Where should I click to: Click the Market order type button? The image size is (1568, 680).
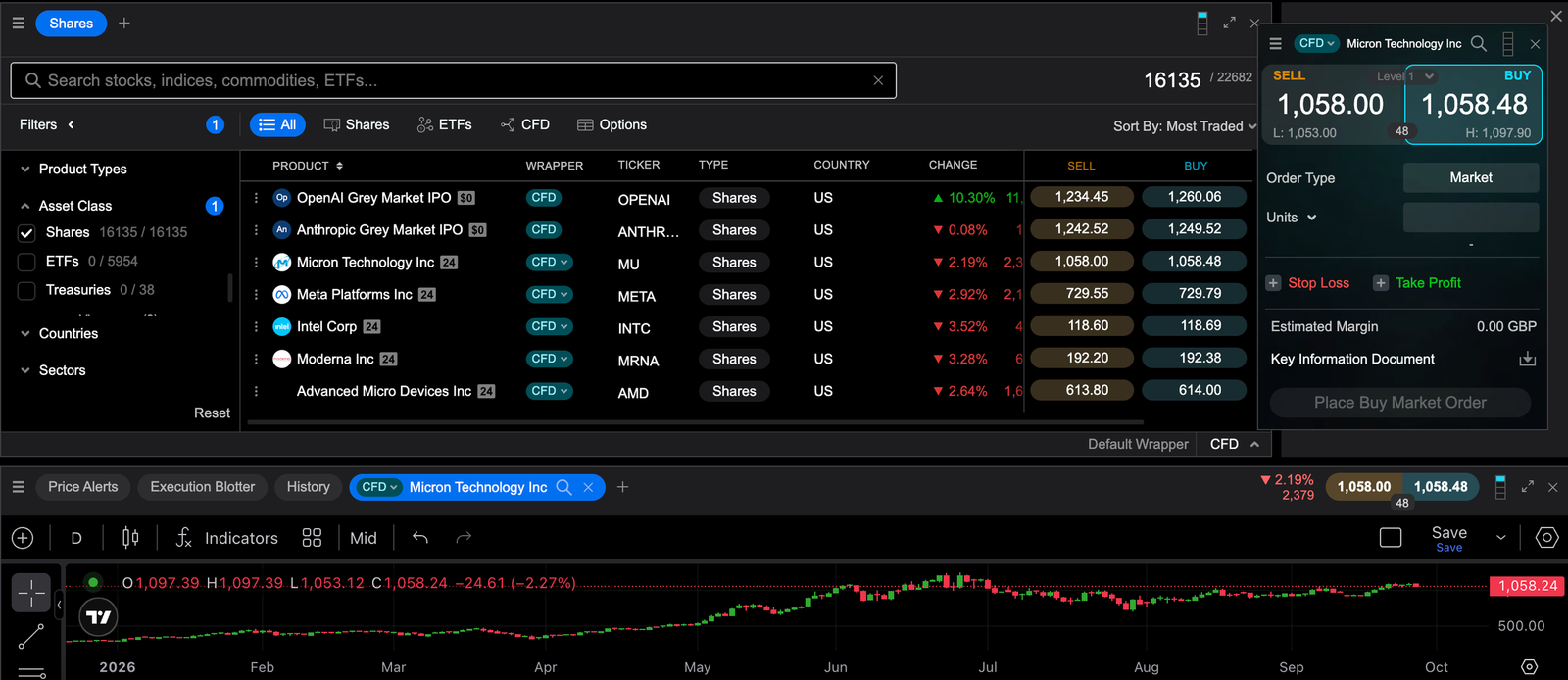pyautogui.click(x=1471, y=177)
